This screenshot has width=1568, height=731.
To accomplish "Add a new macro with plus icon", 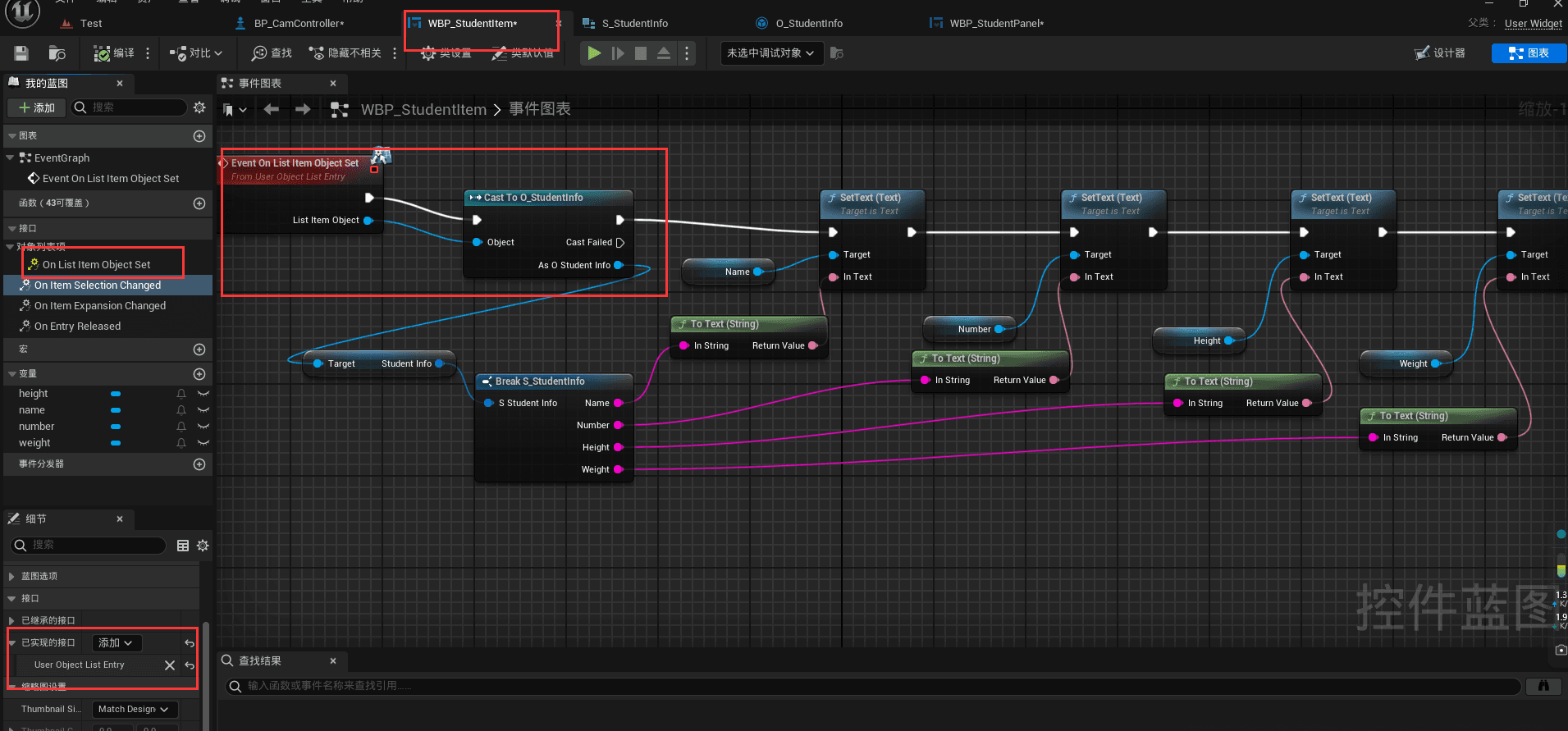I will click(199, 350).
